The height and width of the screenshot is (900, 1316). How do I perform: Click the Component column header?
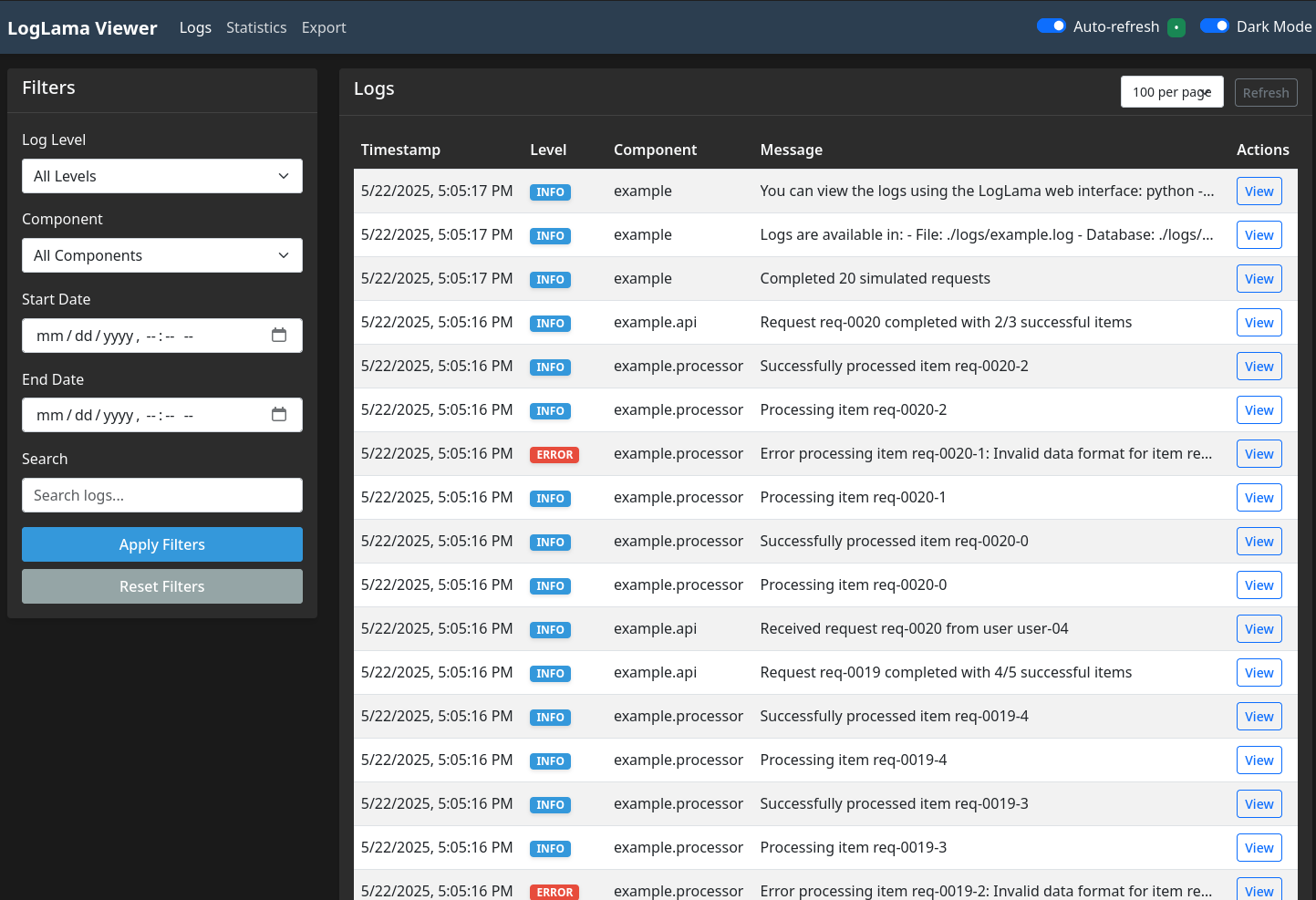pos(655,150)
